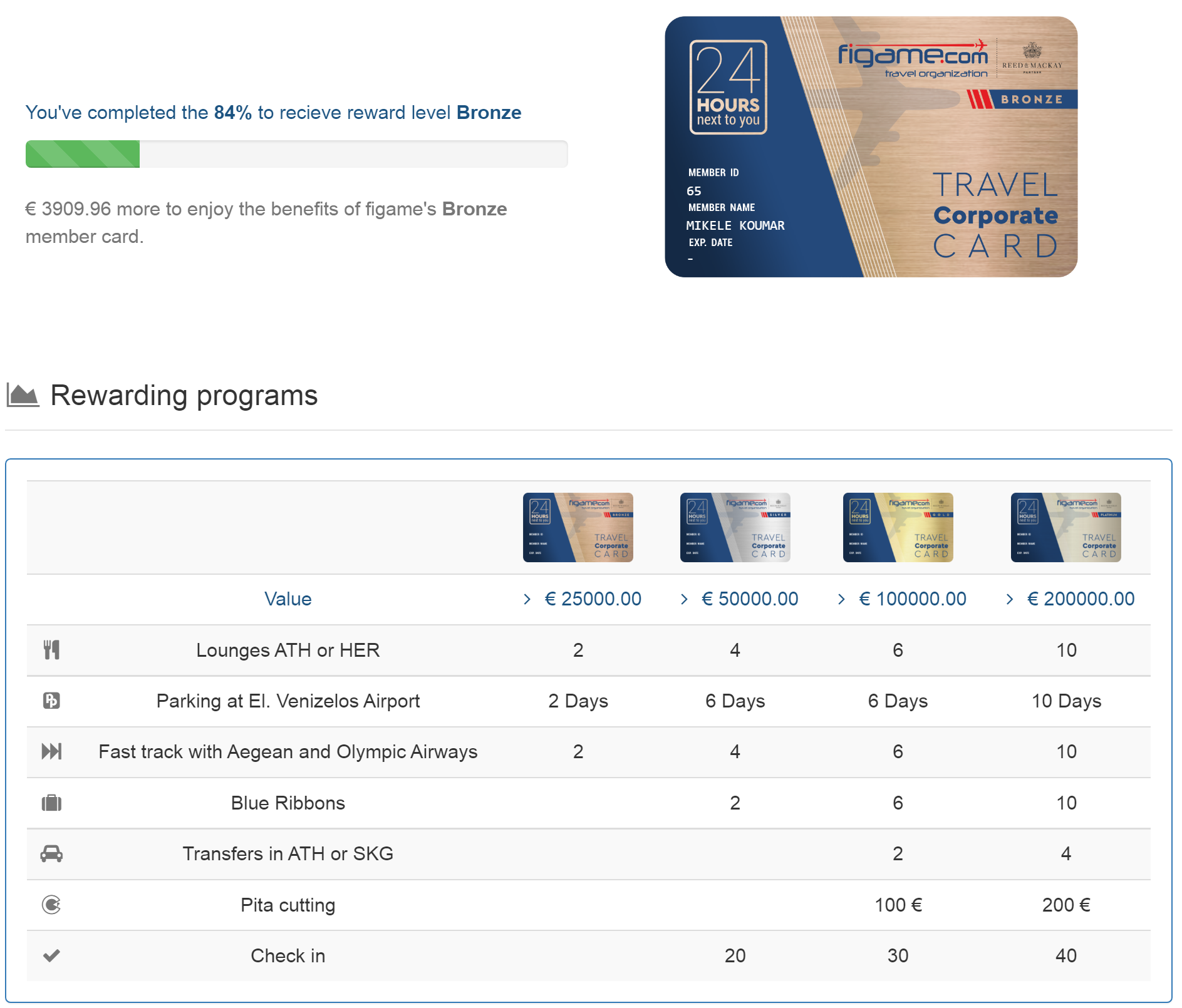
Task: Click the 24 HOURS next to you logo
Action: (x=728, y=87)
